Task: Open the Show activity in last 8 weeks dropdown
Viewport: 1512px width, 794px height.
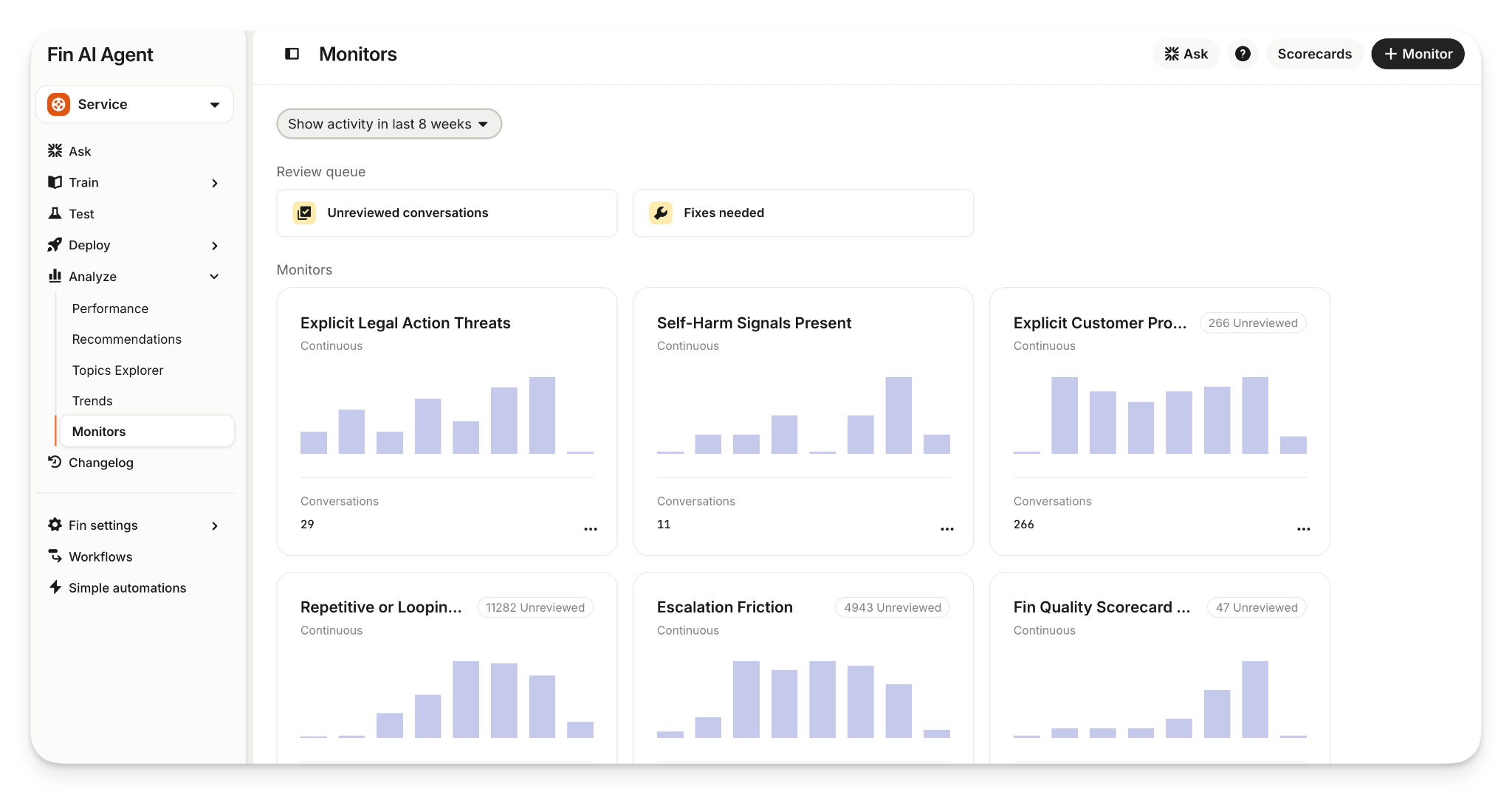Action: [x=388, y=124]
